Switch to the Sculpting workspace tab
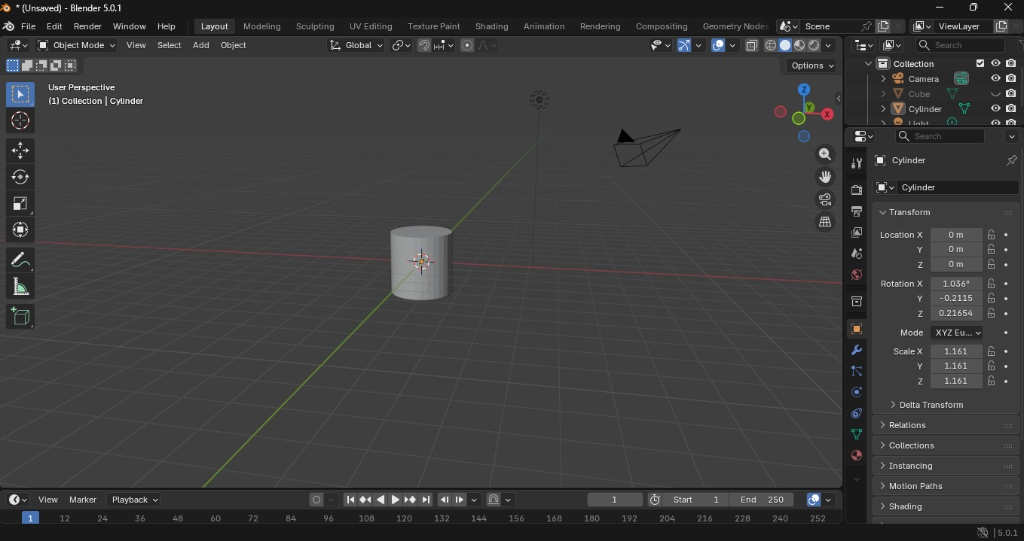Image resolution: width=1024 pixels, height=541 pixels. (314, 26)
